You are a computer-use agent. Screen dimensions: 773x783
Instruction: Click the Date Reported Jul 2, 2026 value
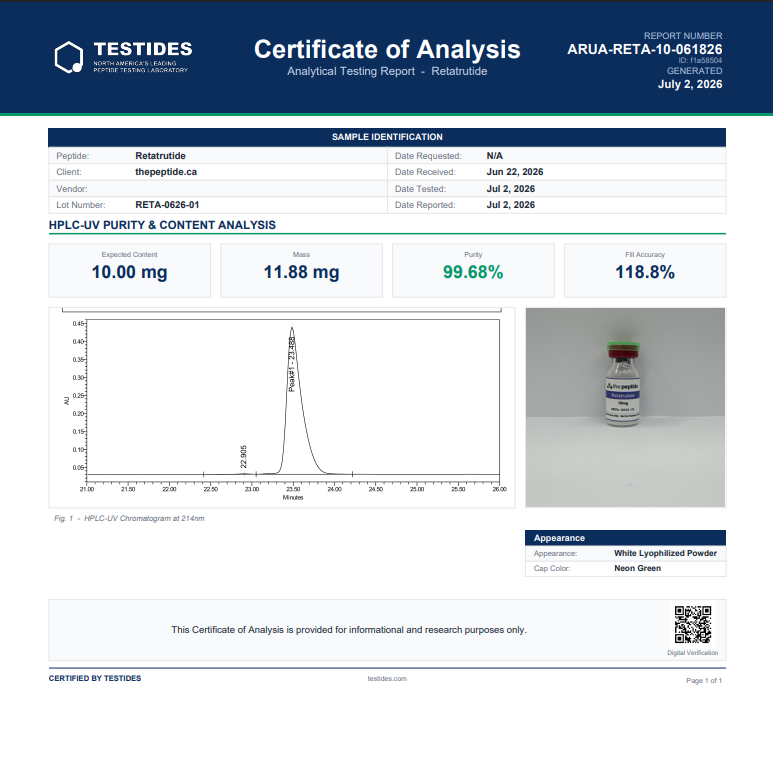point(510,205)
